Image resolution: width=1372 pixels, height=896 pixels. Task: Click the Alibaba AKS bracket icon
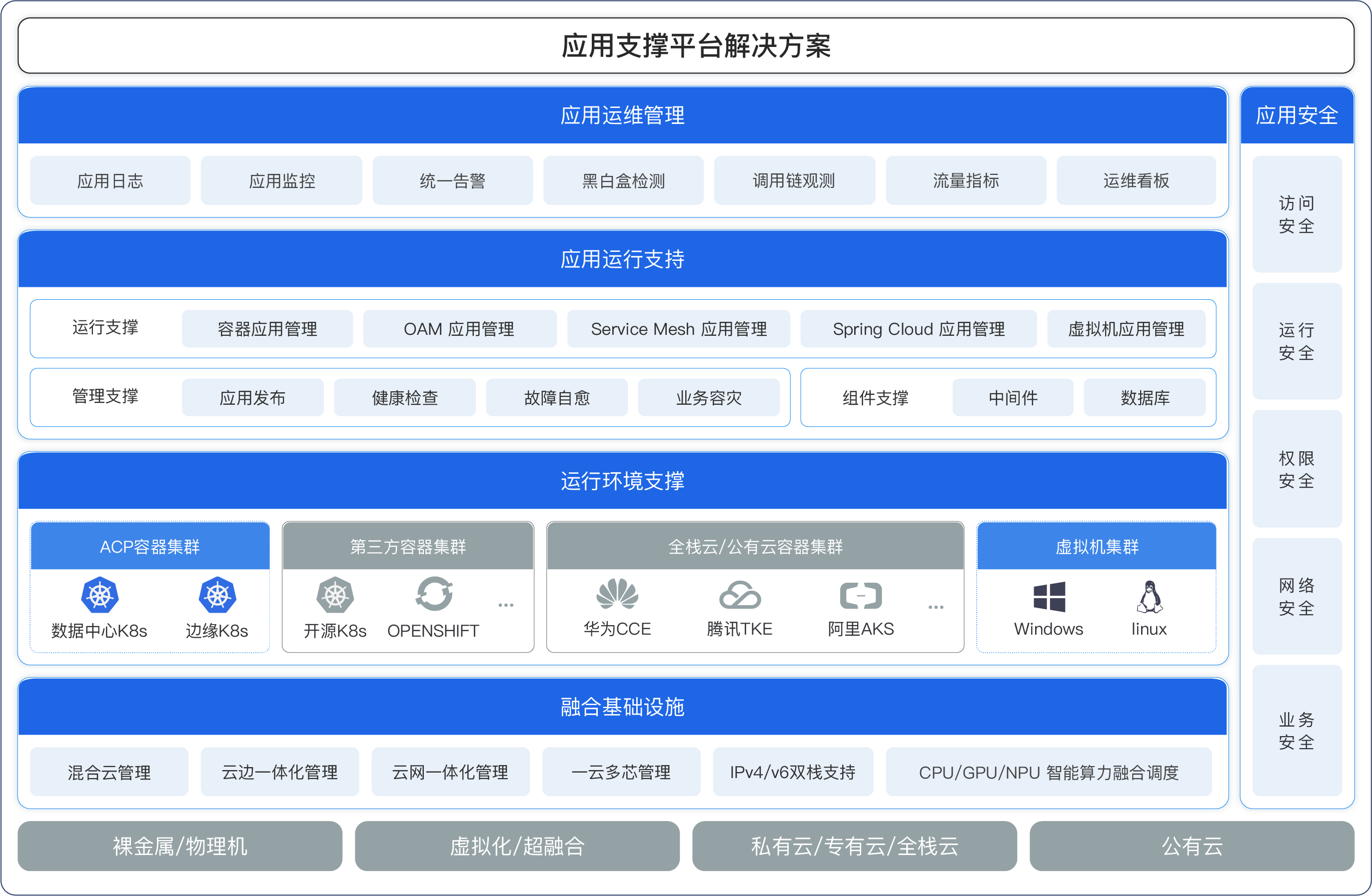pyautogui.click(x=861, y=595)
